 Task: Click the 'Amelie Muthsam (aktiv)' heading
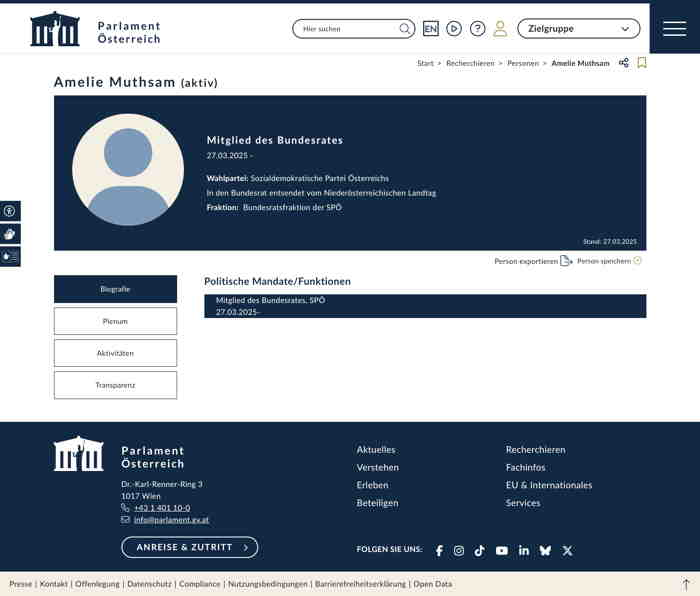coord(136,82)
